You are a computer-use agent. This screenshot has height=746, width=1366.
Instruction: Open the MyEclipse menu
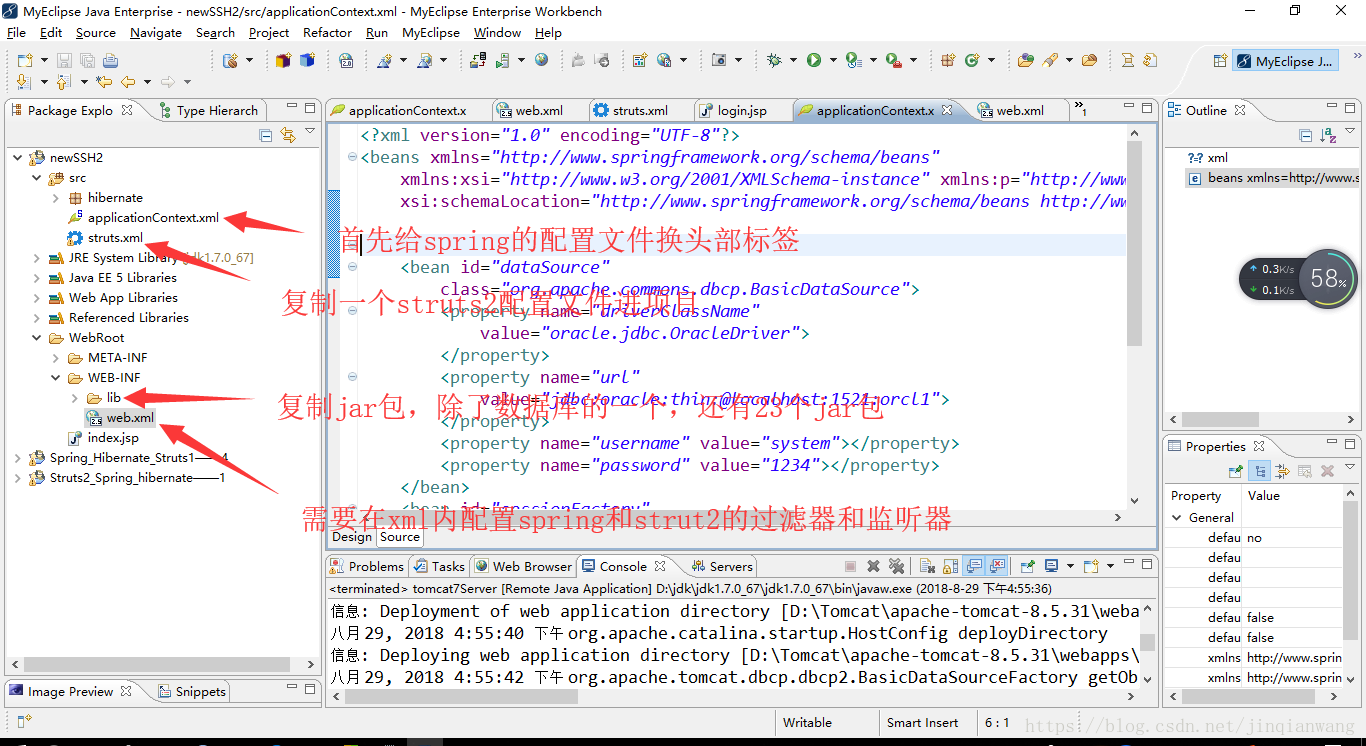click(431, 33)
